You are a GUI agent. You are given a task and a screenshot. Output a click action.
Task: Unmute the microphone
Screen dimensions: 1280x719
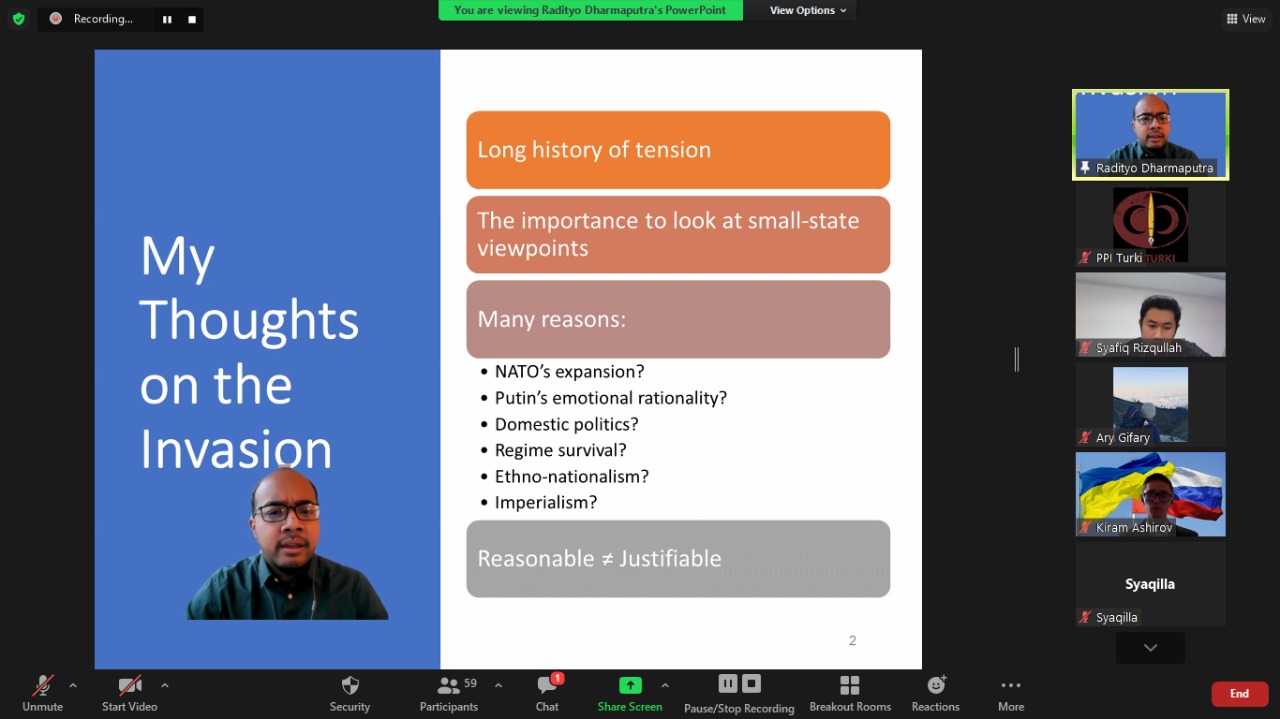coord(42,693)
